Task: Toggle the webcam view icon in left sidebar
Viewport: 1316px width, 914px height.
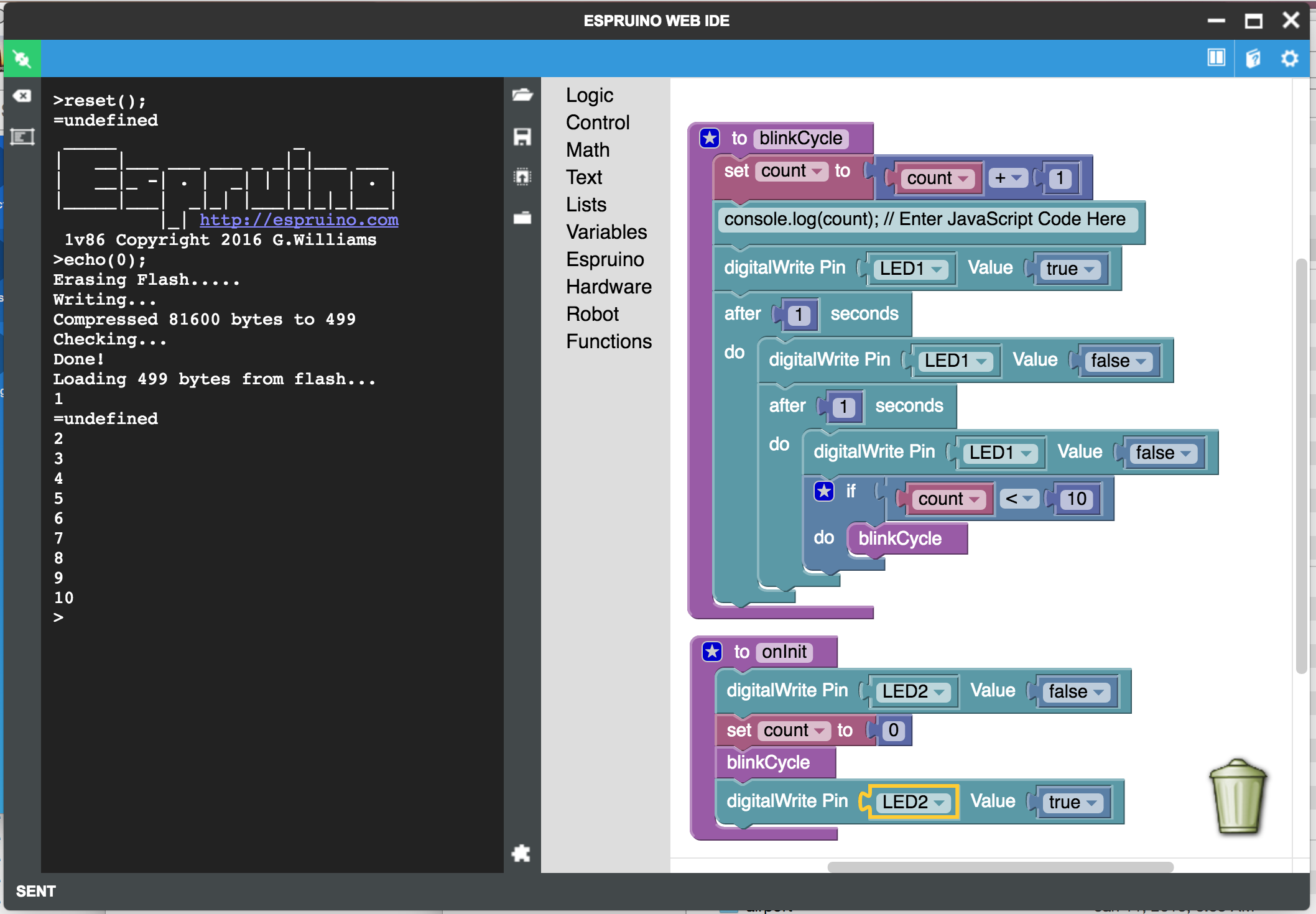Action: tap(22, 136)
